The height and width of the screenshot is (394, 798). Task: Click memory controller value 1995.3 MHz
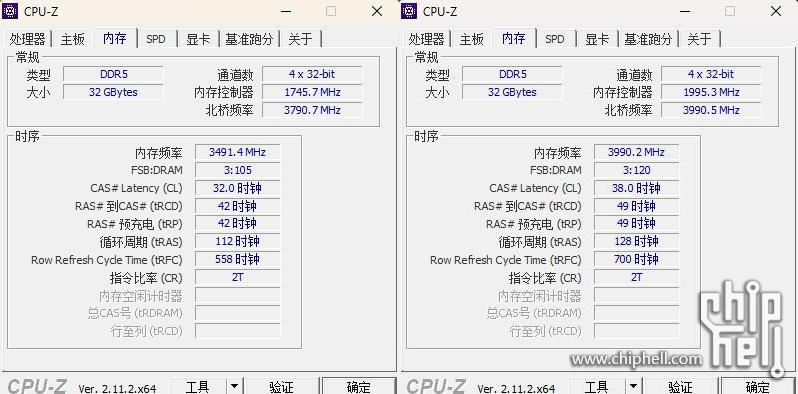coord(711,92)
